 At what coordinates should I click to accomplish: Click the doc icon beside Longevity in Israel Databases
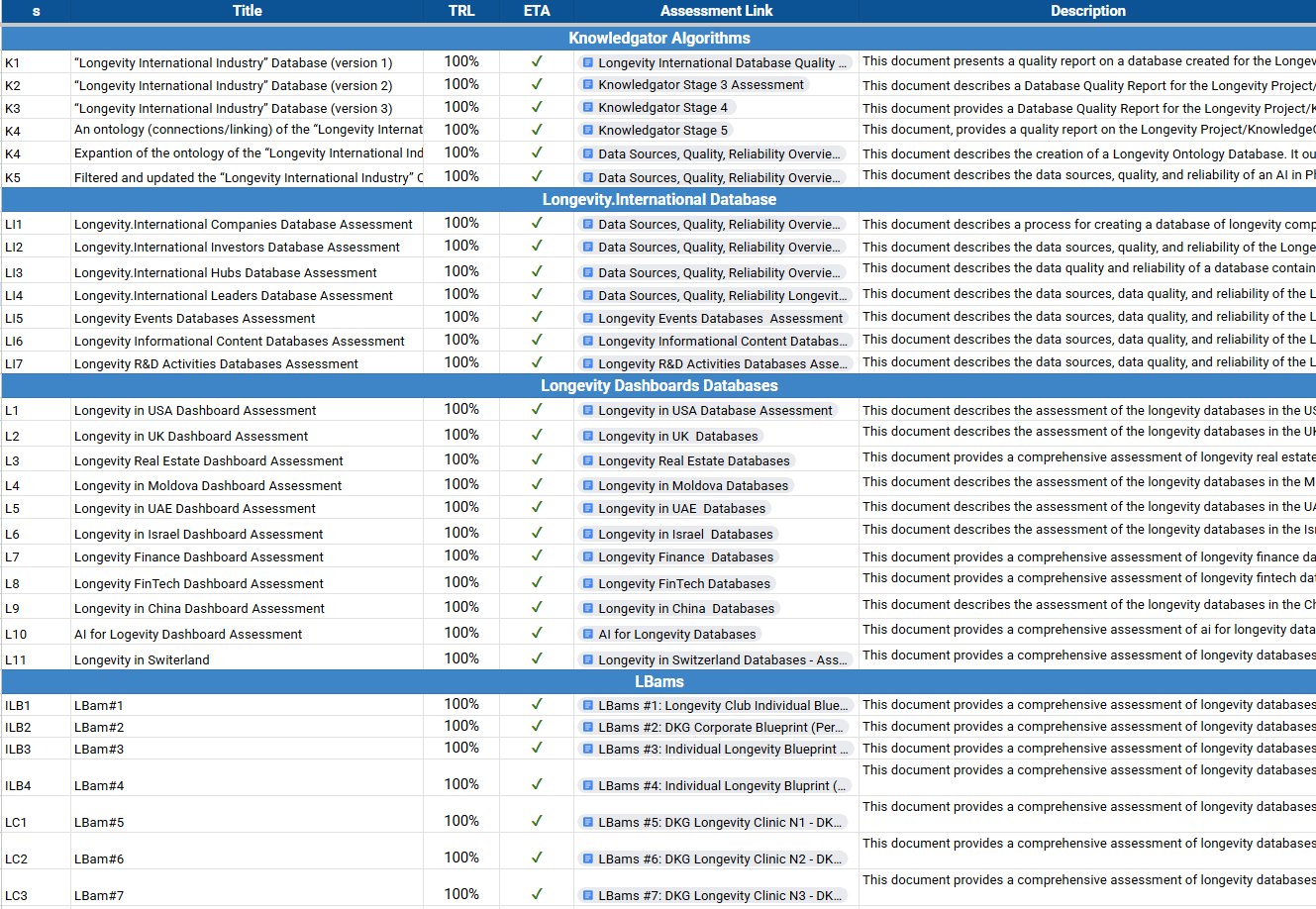[x=588, y=534]
